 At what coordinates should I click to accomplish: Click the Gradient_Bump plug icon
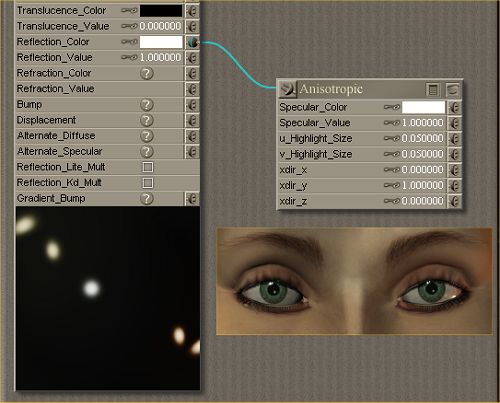pyautogui.click(x=192, y=199)
